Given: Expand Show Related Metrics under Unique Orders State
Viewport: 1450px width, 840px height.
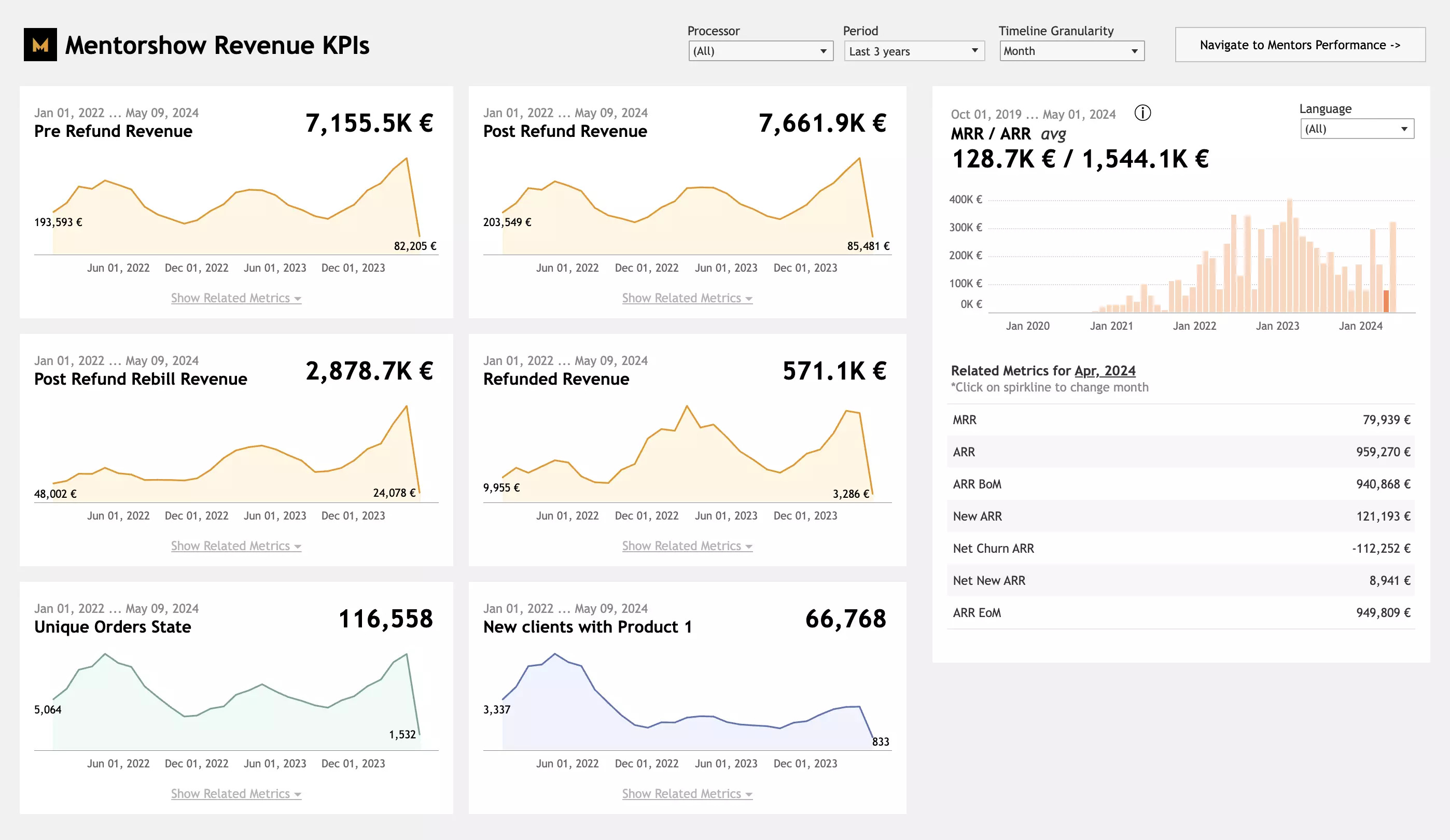Looking at the screenshot, I should (x=236, y=794).
